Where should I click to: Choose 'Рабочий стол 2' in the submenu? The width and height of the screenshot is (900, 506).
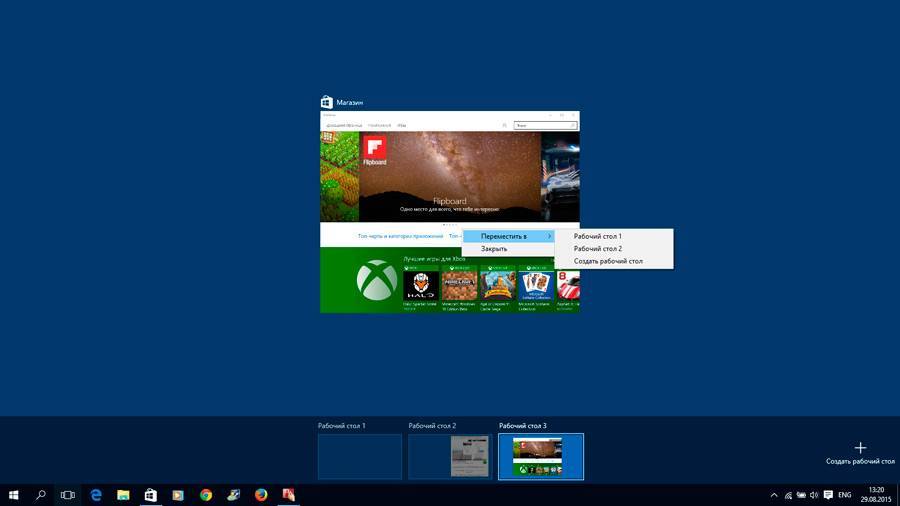(x=597, y=249)
